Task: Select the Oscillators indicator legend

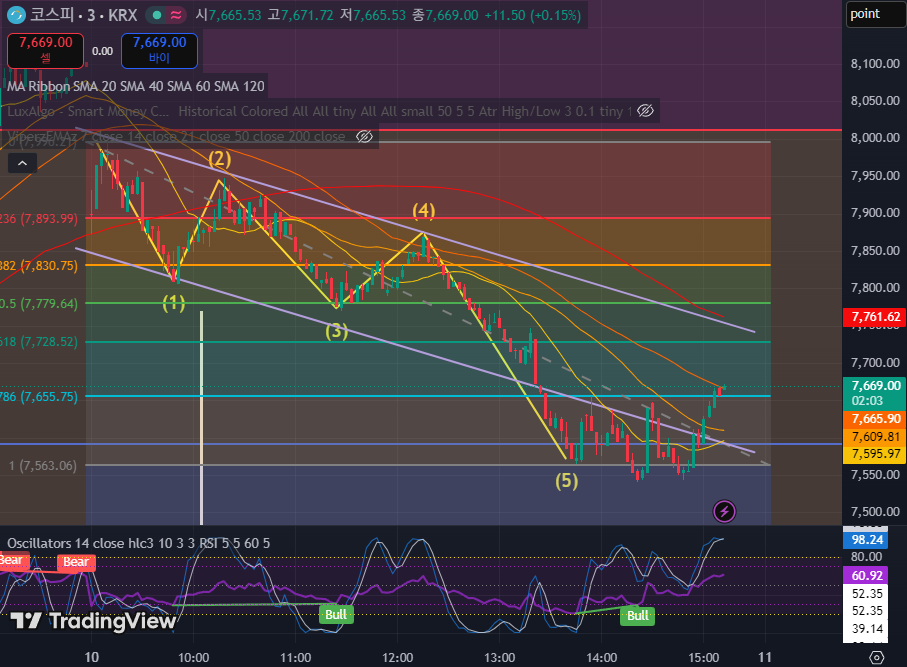Action: [x=138, y=543]
